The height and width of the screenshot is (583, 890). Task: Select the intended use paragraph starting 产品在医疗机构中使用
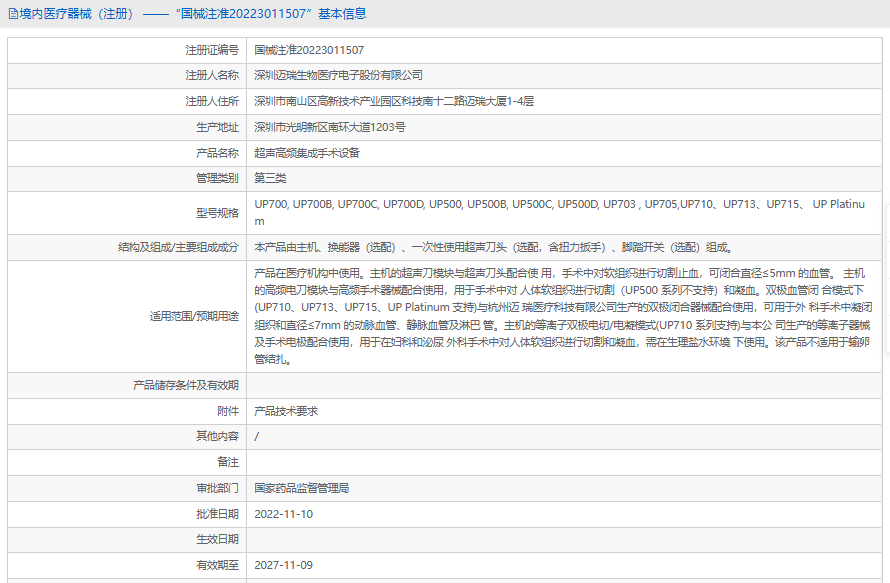coord(563,316)
